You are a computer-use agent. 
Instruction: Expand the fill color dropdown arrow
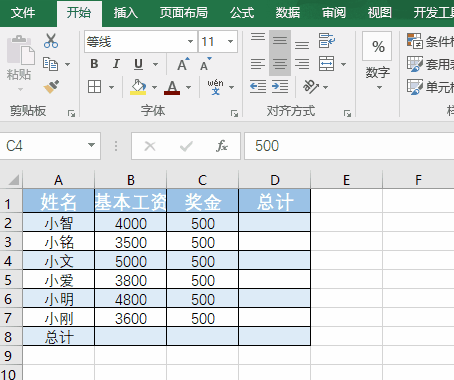(154, 87)
